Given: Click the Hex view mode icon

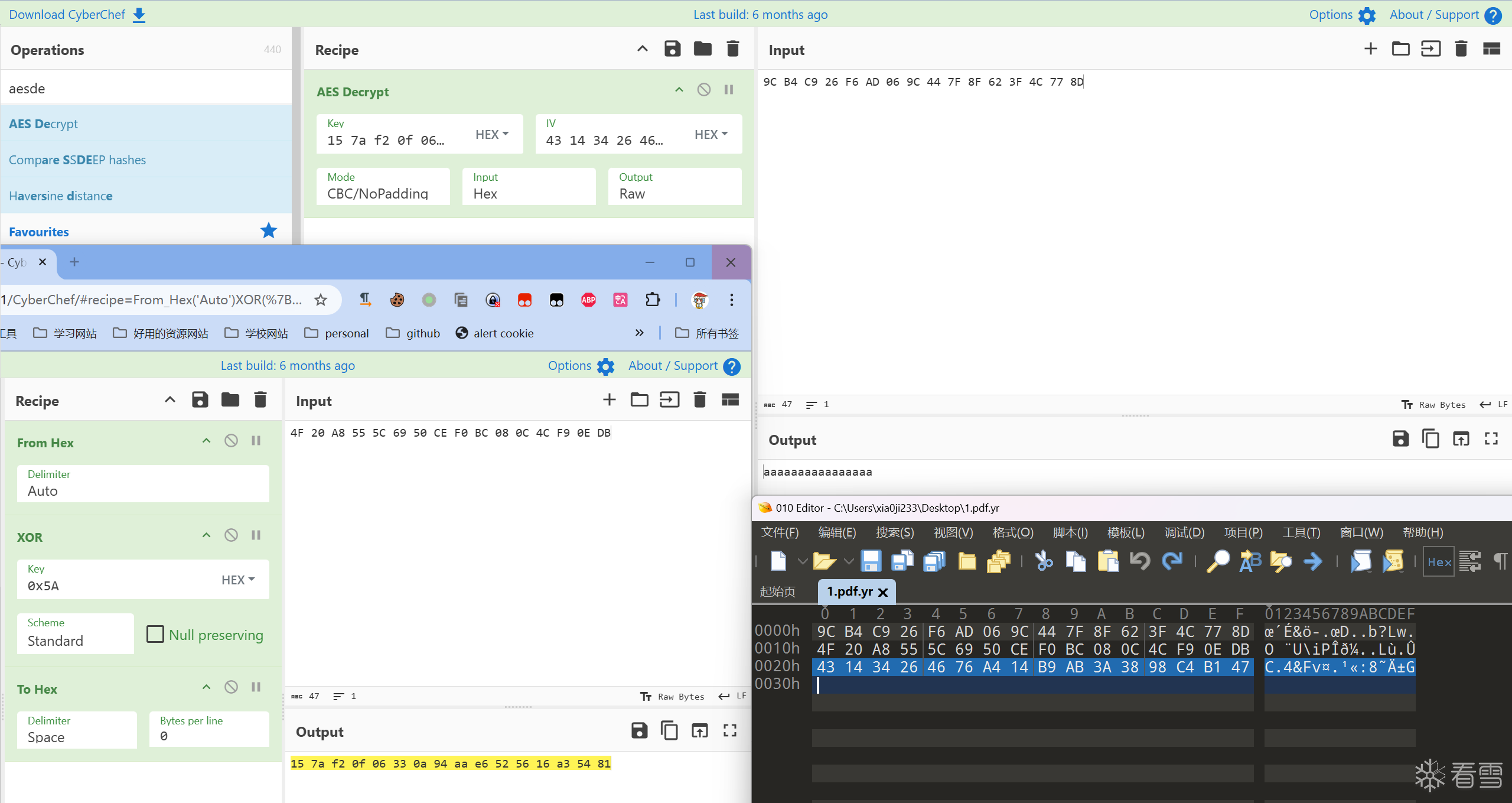Looking at the screenshot, I should [x=1439, y=562].
